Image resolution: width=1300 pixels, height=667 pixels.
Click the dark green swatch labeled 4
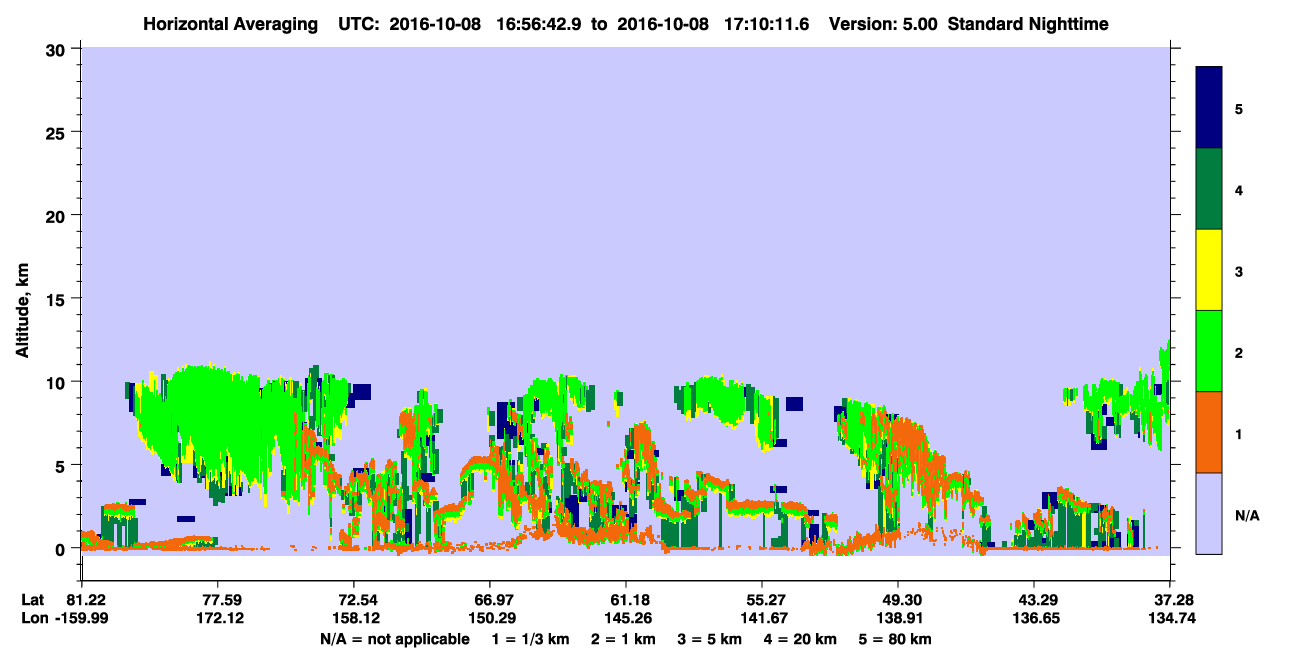[x=1209, y=189]
